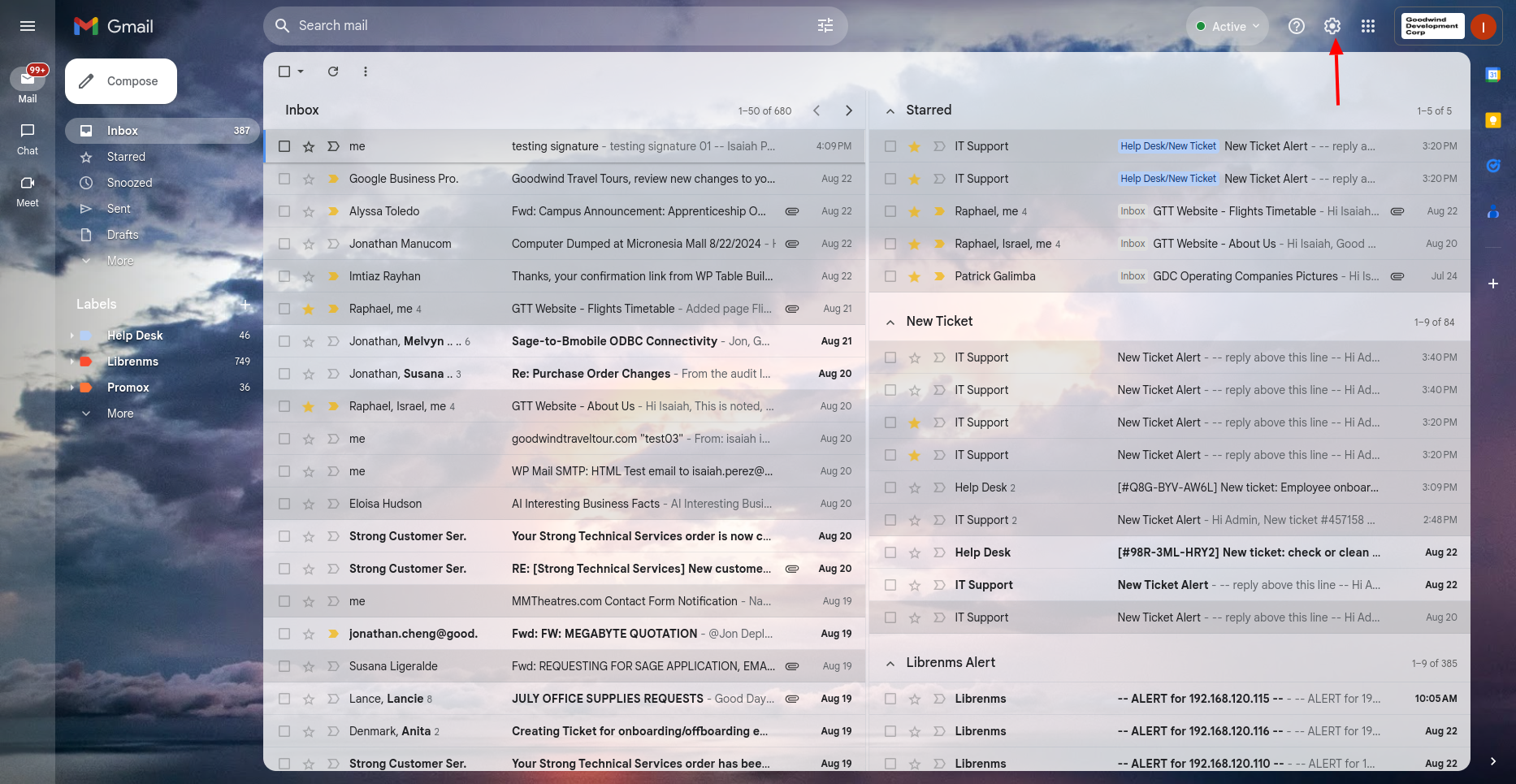
Task: Select the Google Business Pro. email checkbox
Action: pyautogui.click(x=284, y=179)
